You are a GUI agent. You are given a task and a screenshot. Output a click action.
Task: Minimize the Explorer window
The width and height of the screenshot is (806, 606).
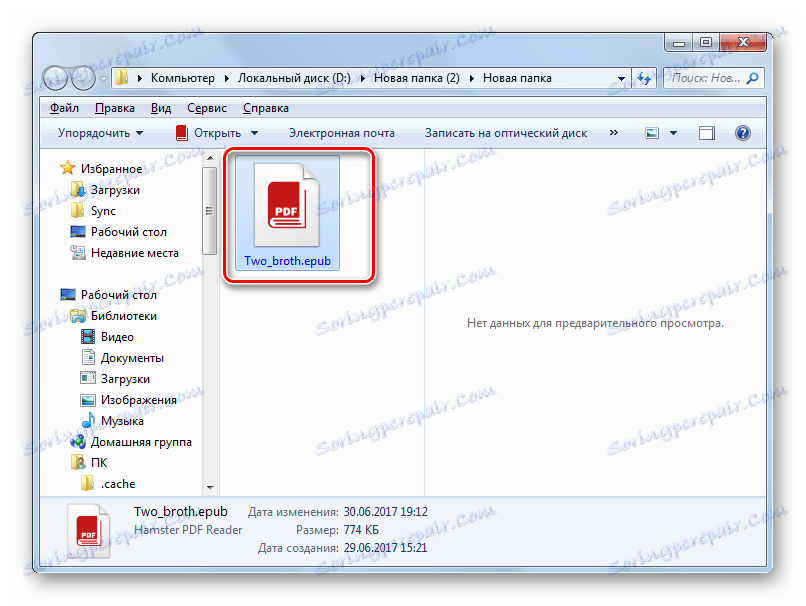[x=679, y=43]
